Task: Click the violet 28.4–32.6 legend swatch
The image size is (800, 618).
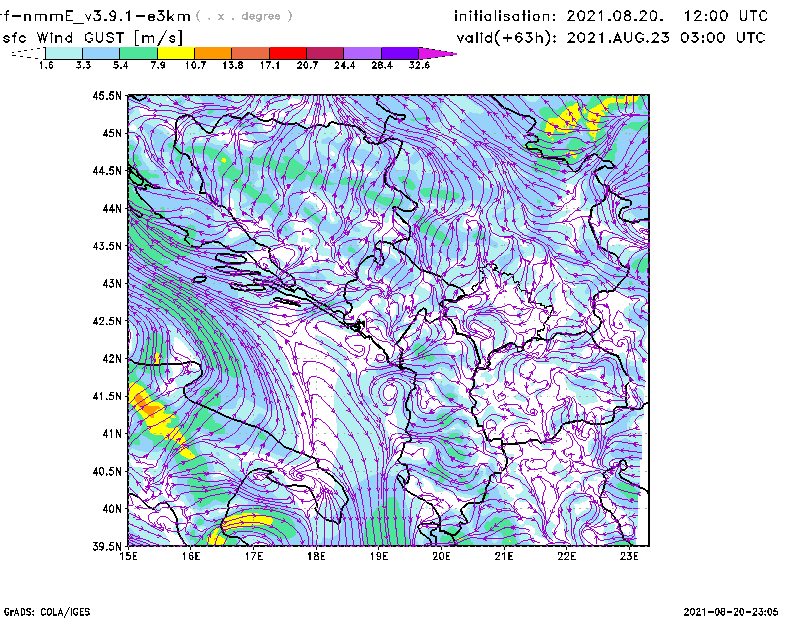Action: click(400, 53)
